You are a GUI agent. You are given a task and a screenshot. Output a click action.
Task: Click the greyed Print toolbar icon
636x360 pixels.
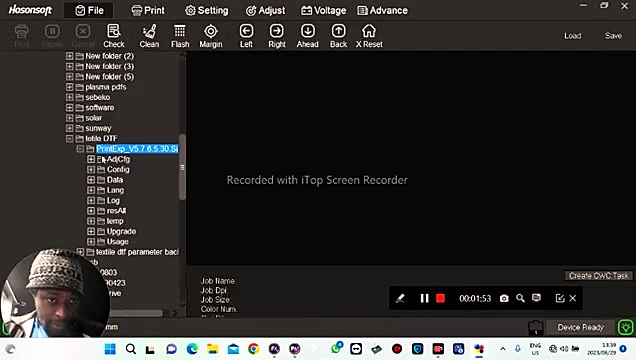21,36
